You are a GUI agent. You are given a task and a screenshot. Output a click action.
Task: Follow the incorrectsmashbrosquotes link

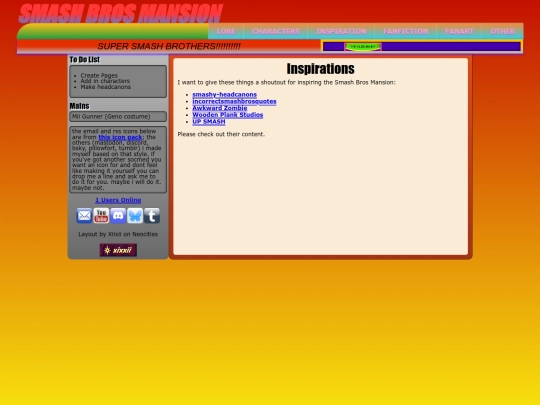[x=234, y=101]
